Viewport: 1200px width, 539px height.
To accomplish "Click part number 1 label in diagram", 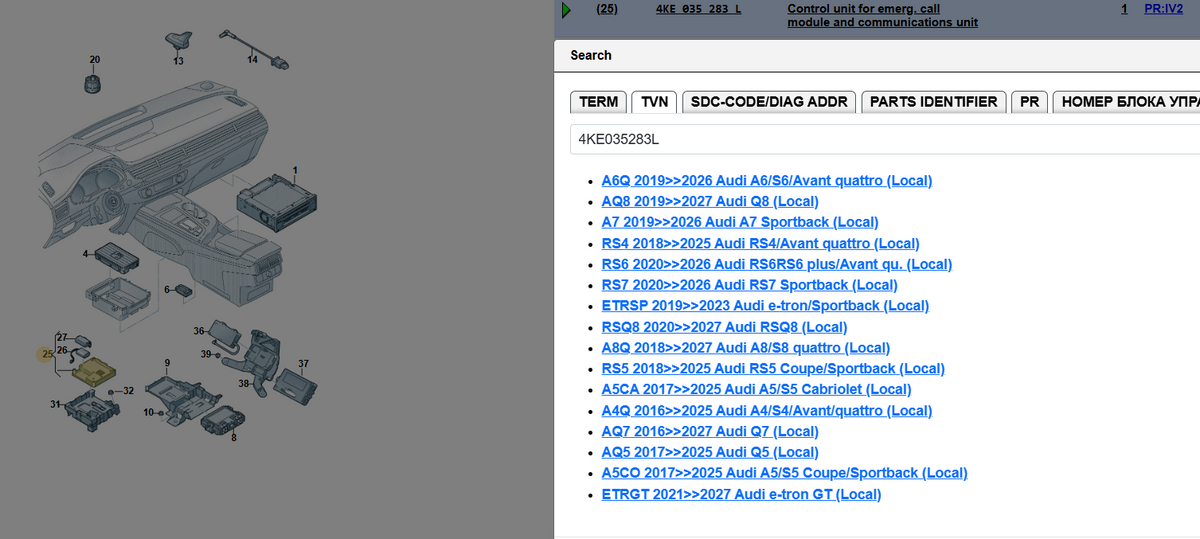I will [x=295, y=169].
